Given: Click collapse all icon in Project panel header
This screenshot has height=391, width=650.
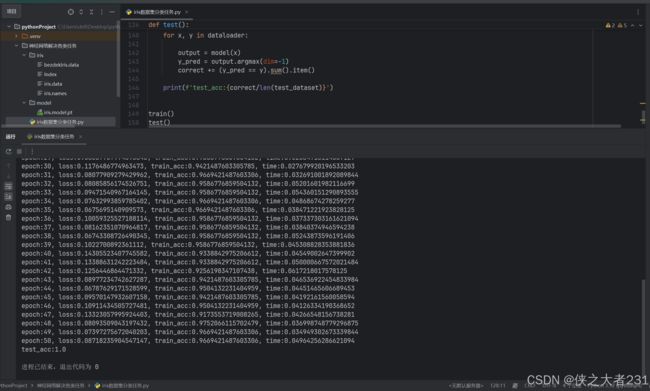Looking at the screenshot, I should point(91,12).
